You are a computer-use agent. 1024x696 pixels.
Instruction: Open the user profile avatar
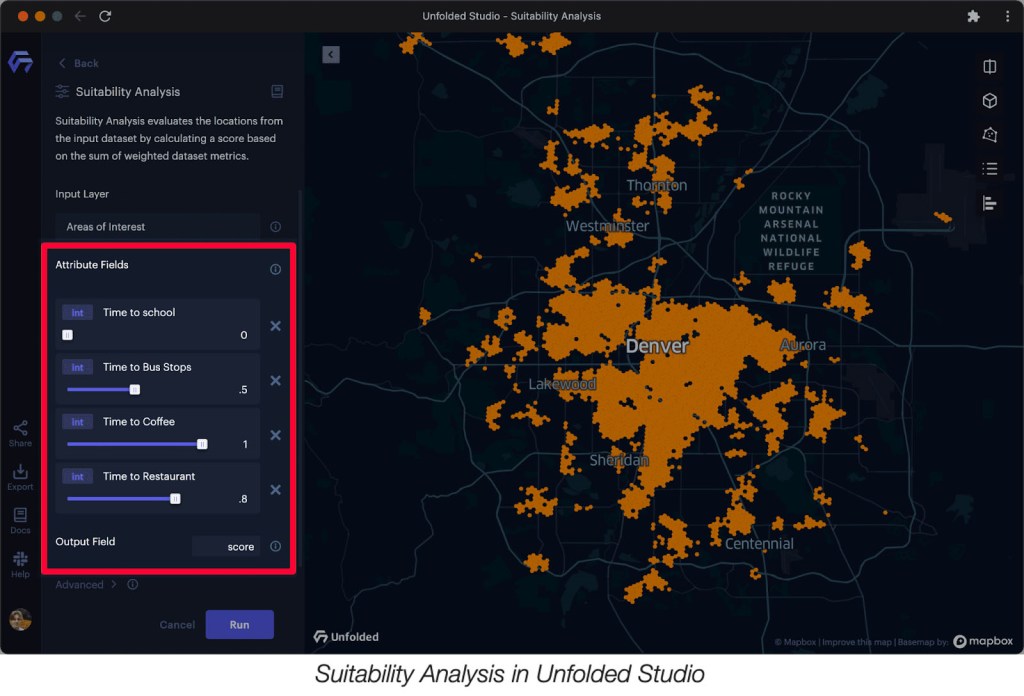point(20,620)
